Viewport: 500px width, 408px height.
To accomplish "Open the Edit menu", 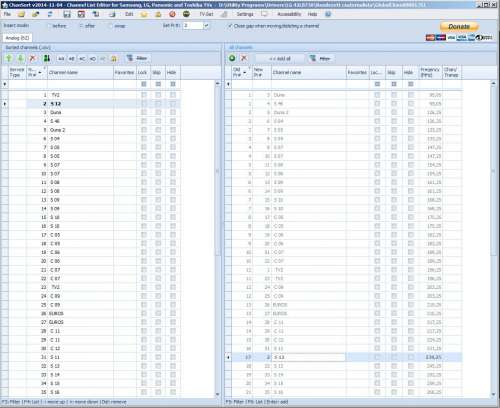I will tap(129, 14).
